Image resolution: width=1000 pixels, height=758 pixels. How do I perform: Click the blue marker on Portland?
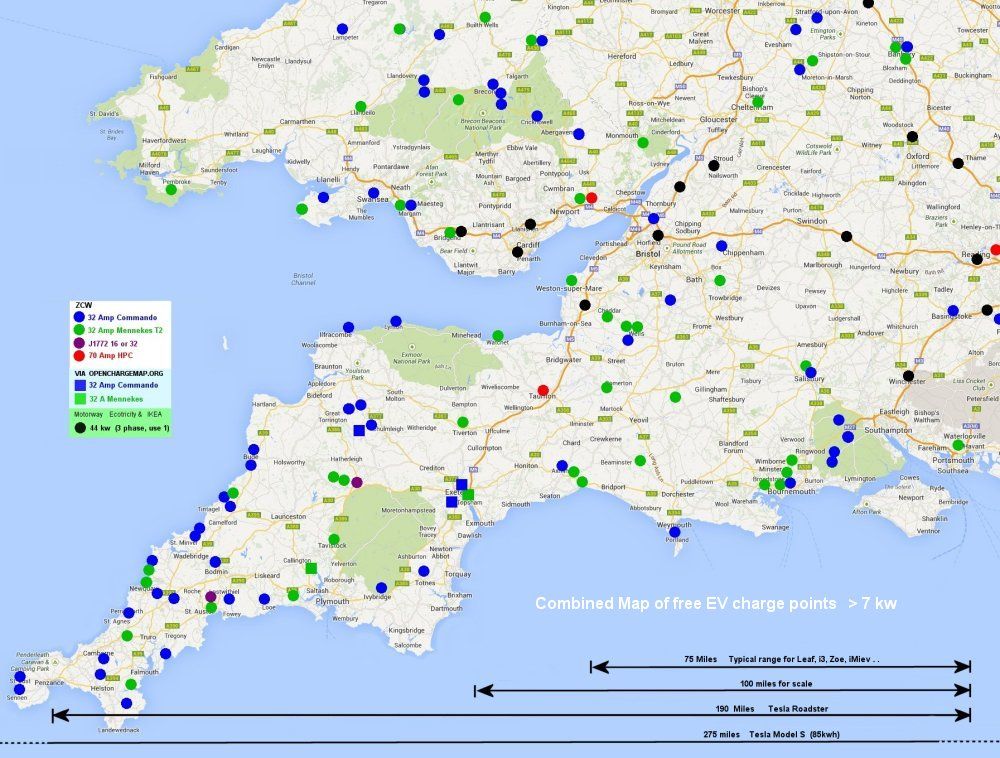coord(675,532)
